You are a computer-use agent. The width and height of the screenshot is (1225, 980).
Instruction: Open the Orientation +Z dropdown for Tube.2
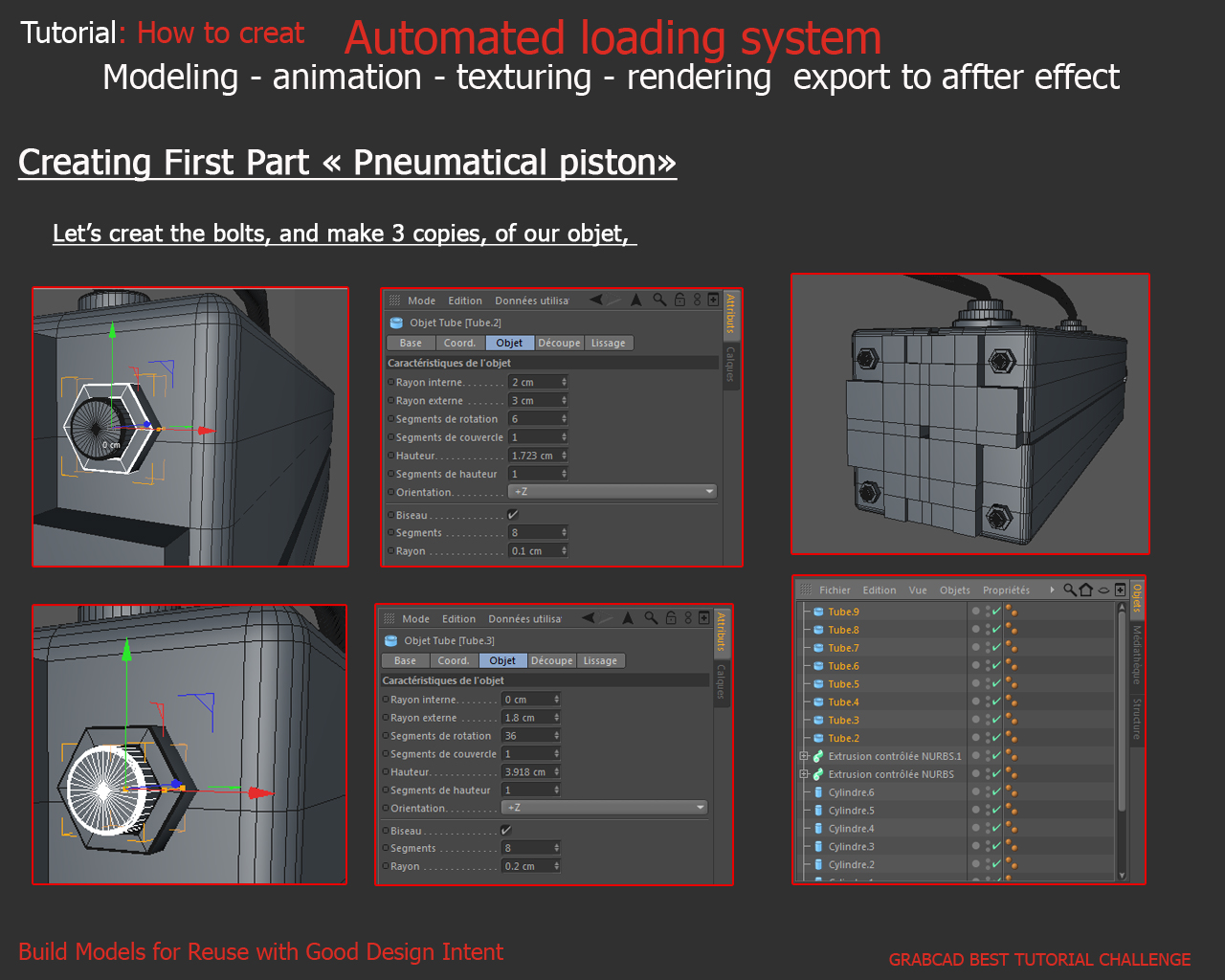coord(612,491)
